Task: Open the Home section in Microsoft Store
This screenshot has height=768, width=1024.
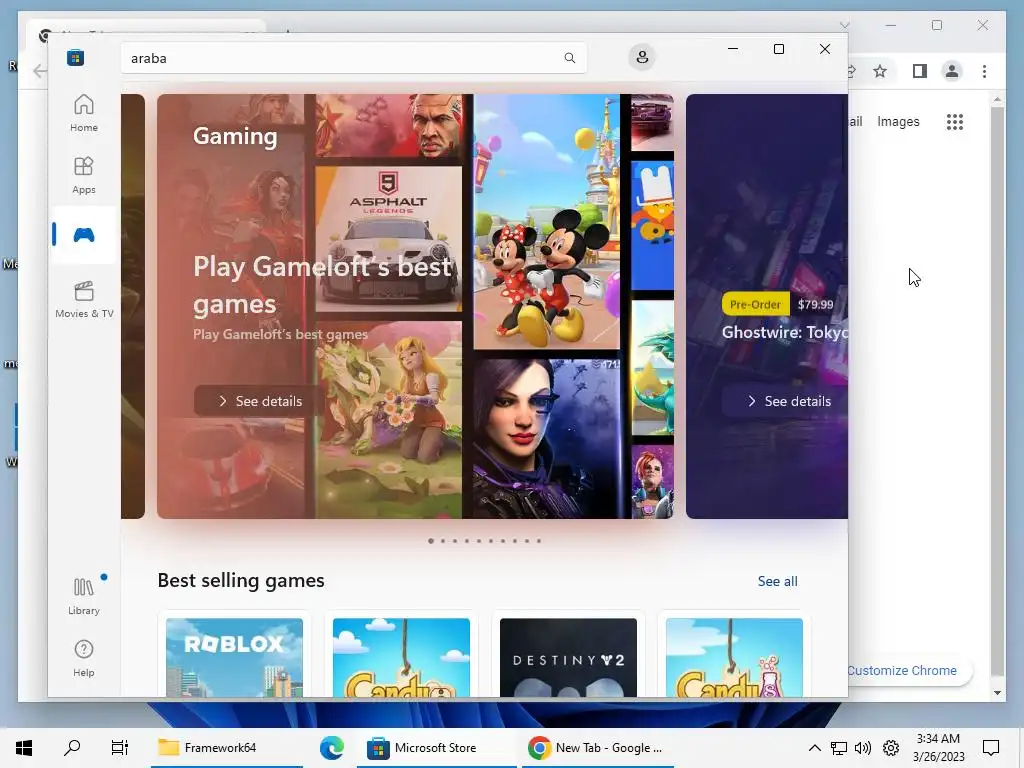Action: tap(84, 113)
